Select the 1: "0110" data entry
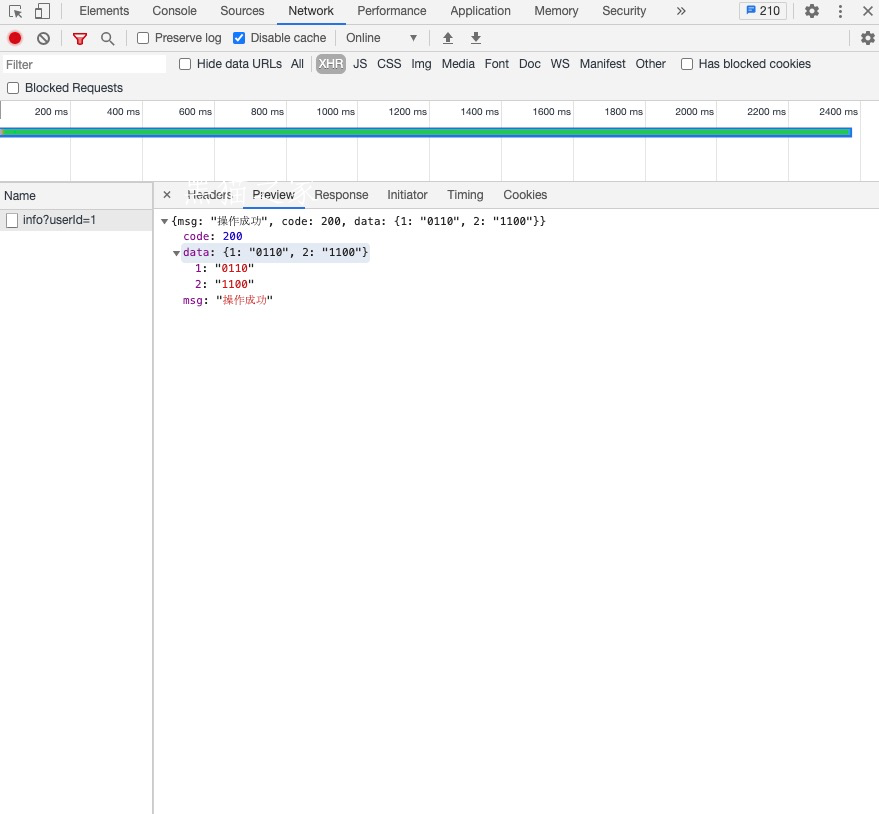879x814 pixels. coord(224,269)
